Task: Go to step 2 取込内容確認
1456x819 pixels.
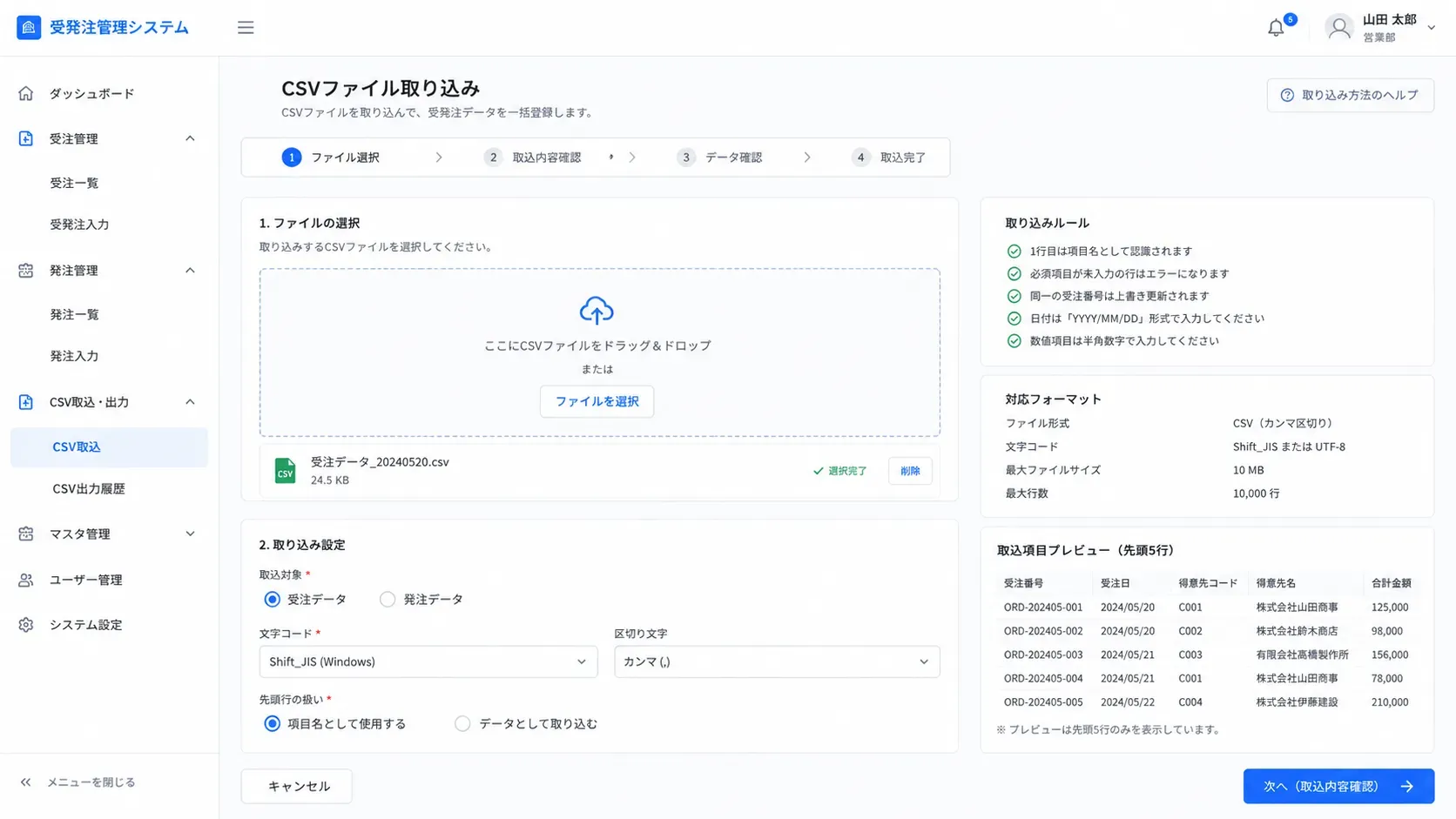Action: [x=533, y=158]
